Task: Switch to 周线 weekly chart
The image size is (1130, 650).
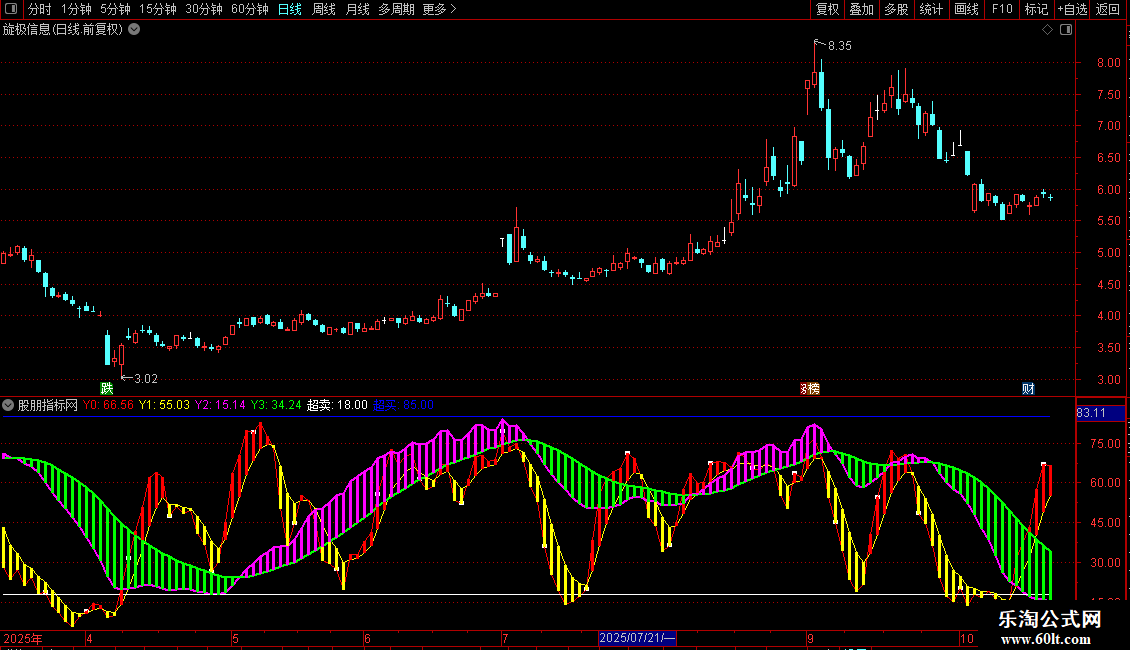Action: [x=324, y=9]
